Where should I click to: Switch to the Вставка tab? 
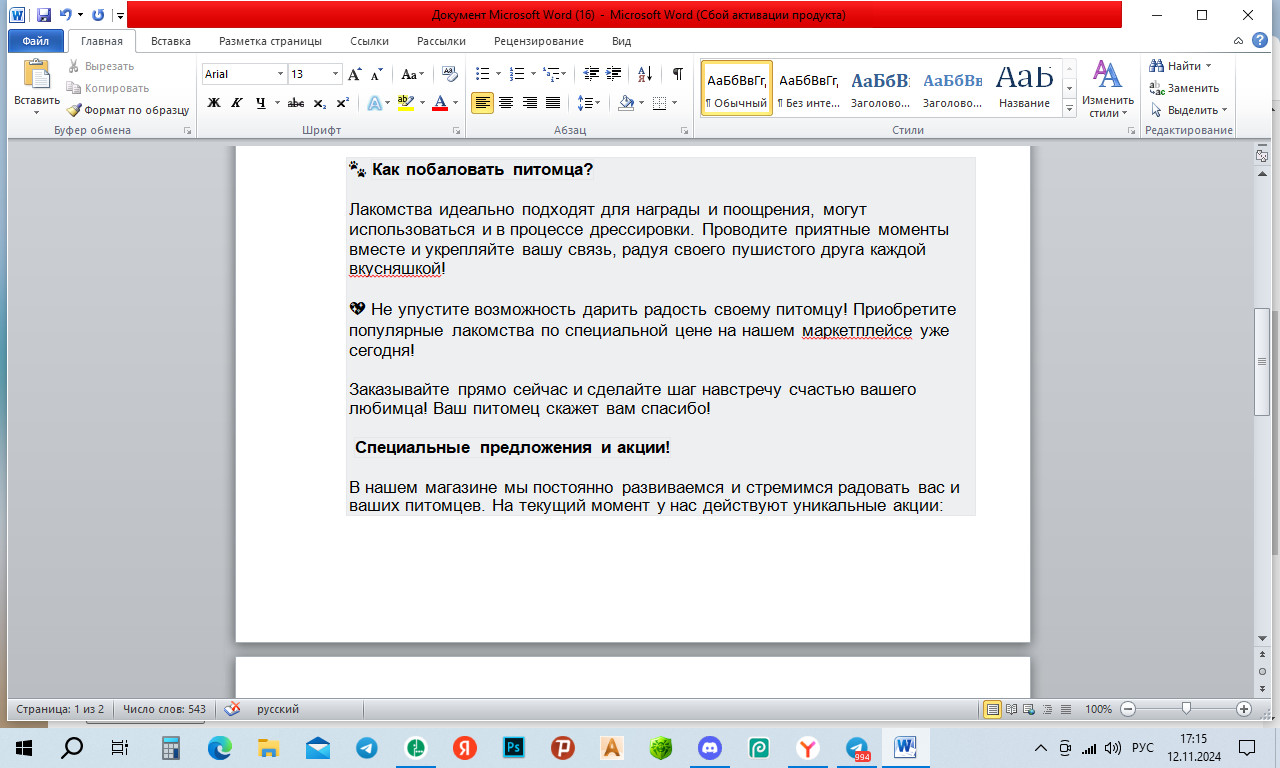tap(171, 41)
